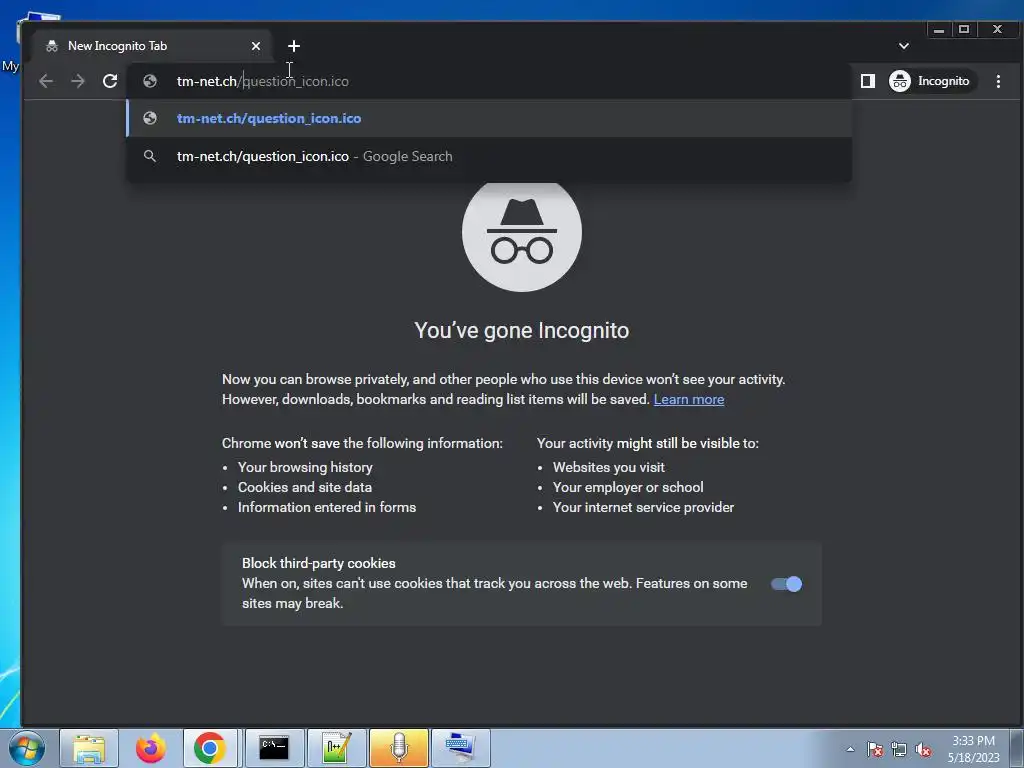Click the Incognito icon on the tab

(52, 46)
